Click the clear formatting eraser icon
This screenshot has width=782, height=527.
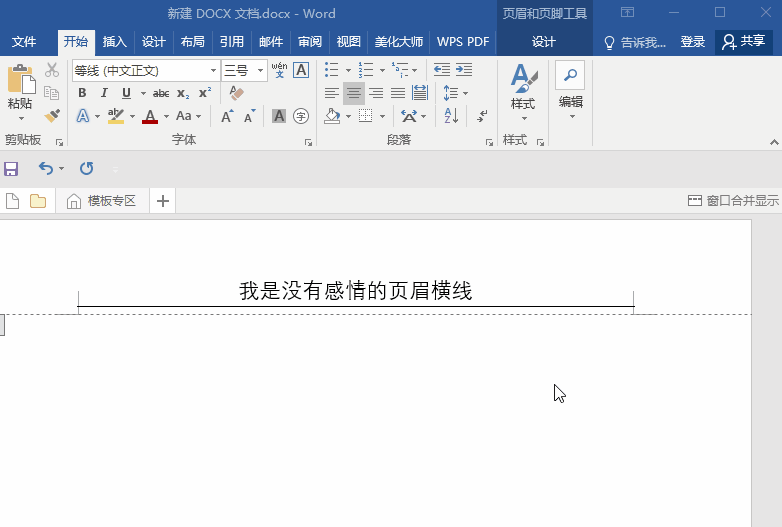click(236, 93)
